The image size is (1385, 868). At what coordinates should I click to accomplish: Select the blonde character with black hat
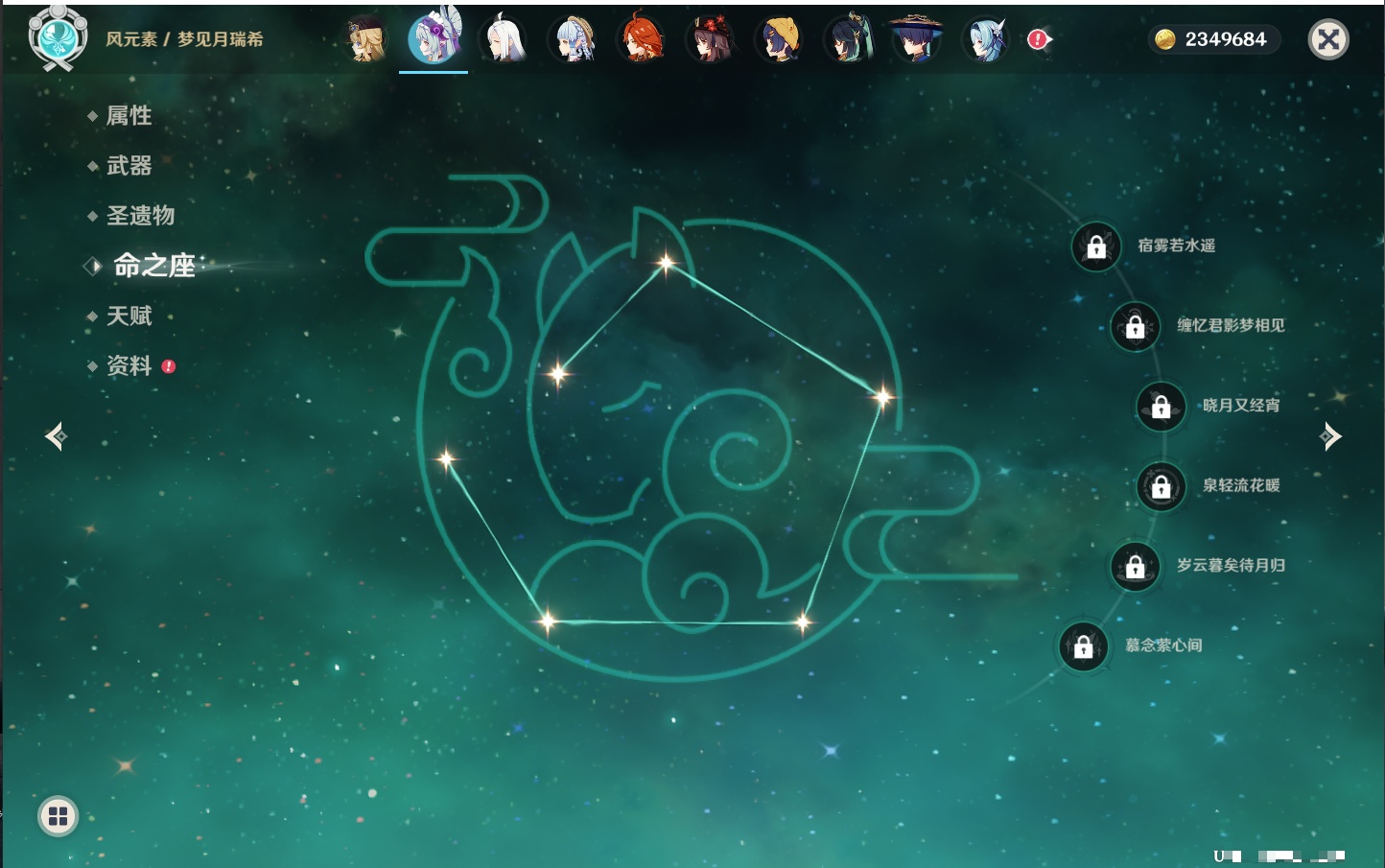366,40
